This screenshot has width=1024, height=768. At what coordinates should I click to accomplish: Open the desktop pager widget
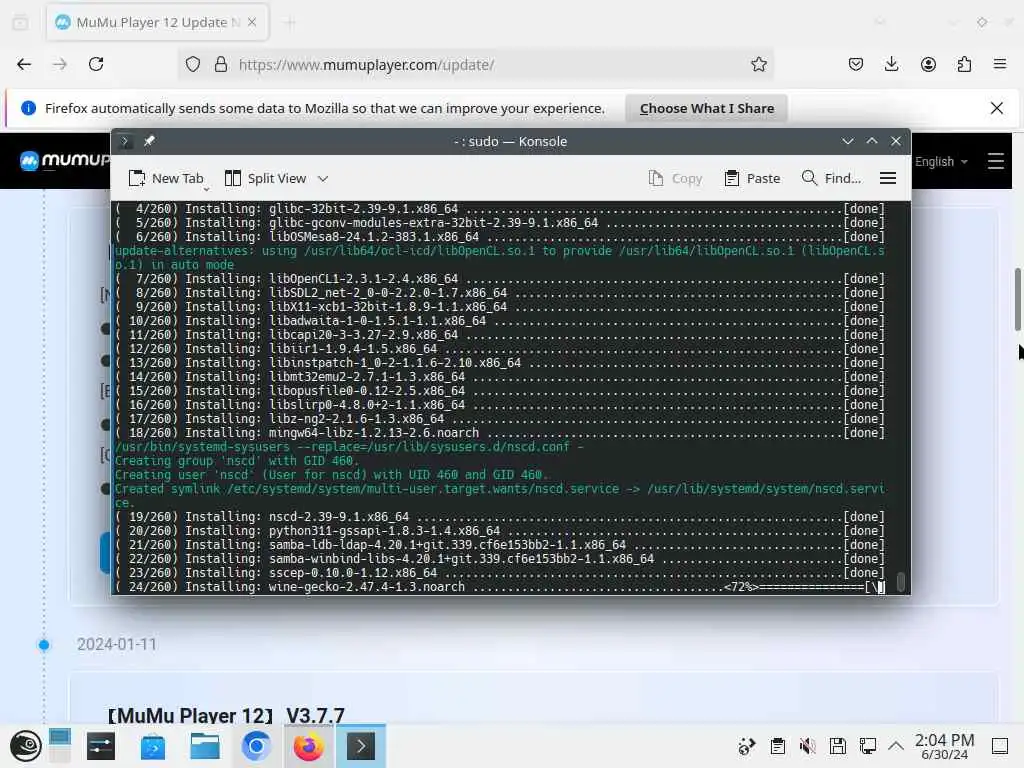(59, 746)
